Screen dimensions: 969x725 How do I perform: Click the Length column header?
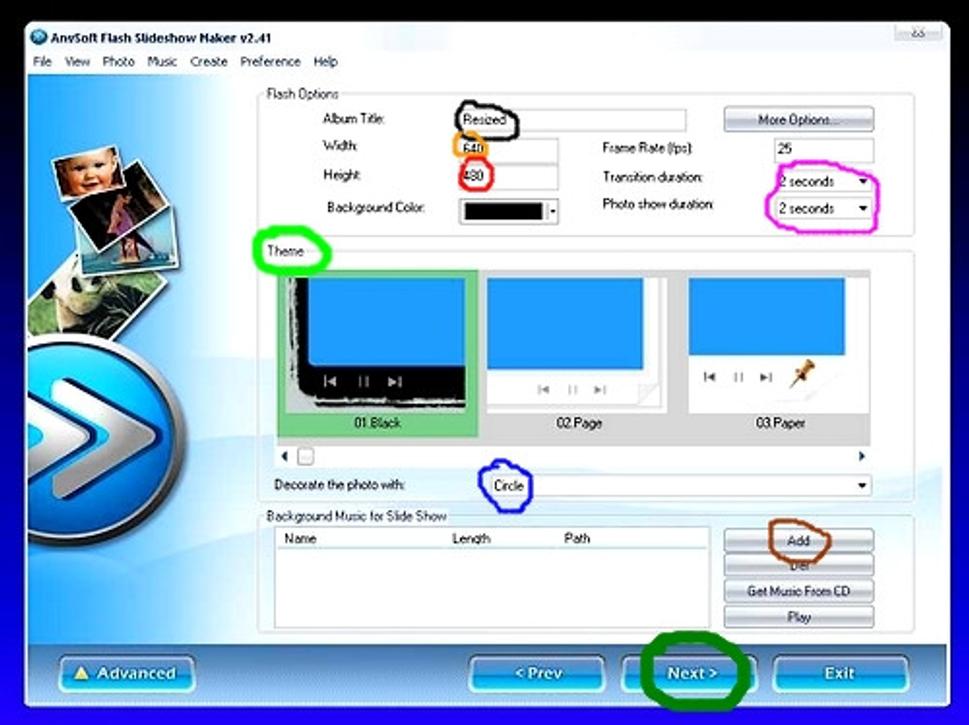[471, 538]
